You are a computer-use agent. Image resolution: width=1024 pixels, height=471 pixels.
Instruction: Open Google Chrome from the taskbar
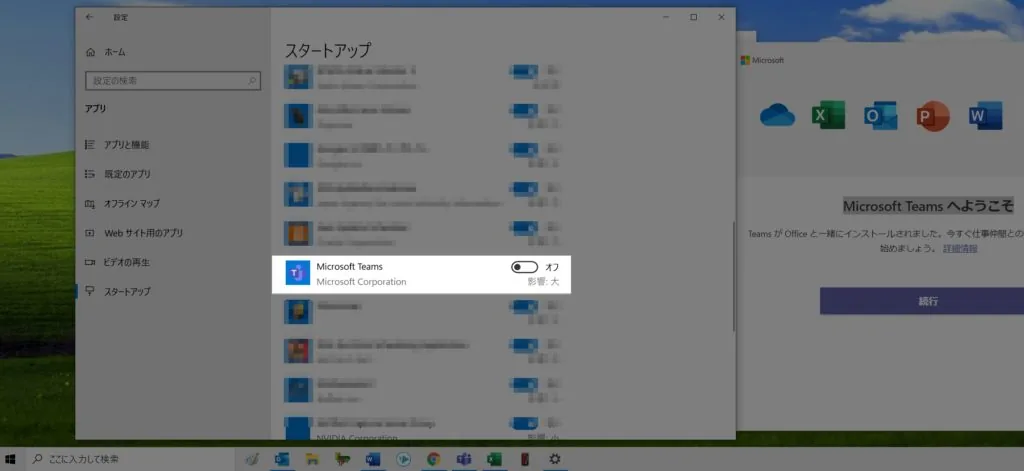434,459
